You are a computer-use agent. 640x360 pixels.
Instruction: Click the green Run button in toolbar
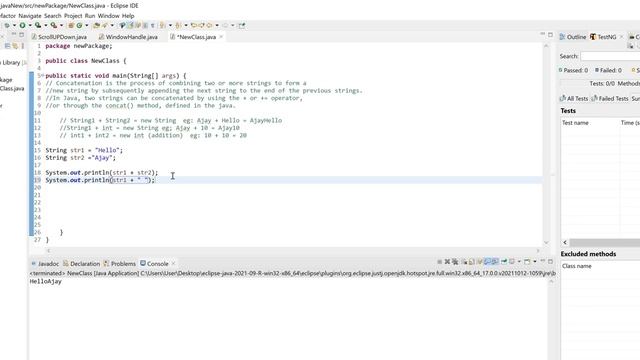(22, 25)
